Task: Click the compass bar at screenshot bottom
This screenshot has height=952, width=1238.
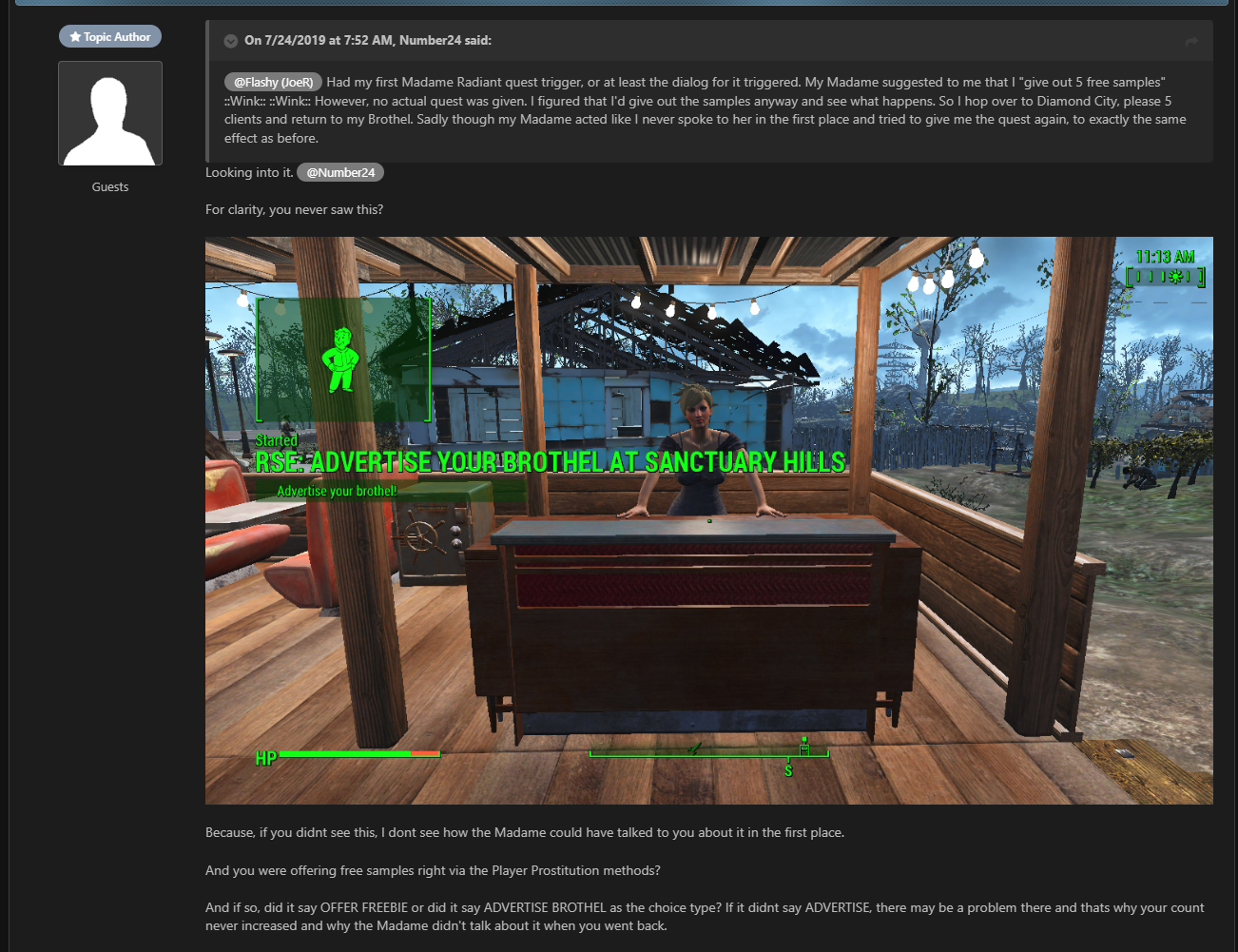Action: pyautogui.click(x=708, y=753)
